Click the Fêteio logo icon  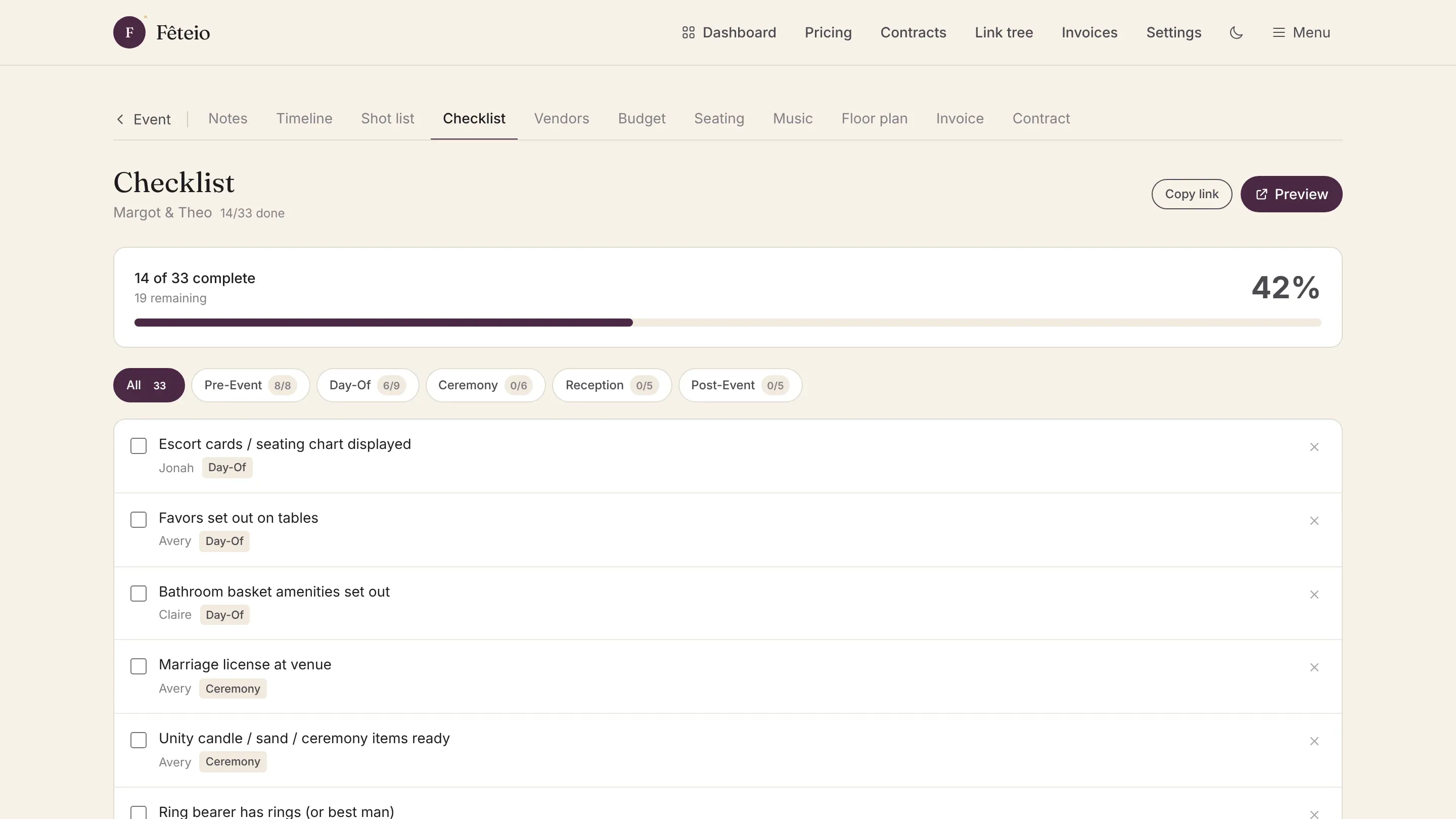coord(129,32)
